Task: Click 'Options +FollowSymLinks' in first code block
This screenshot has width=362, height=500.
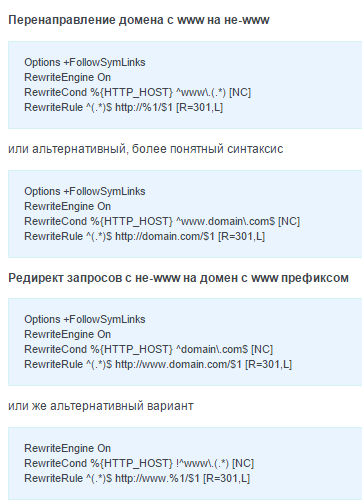Action: (x=85, y=62)
